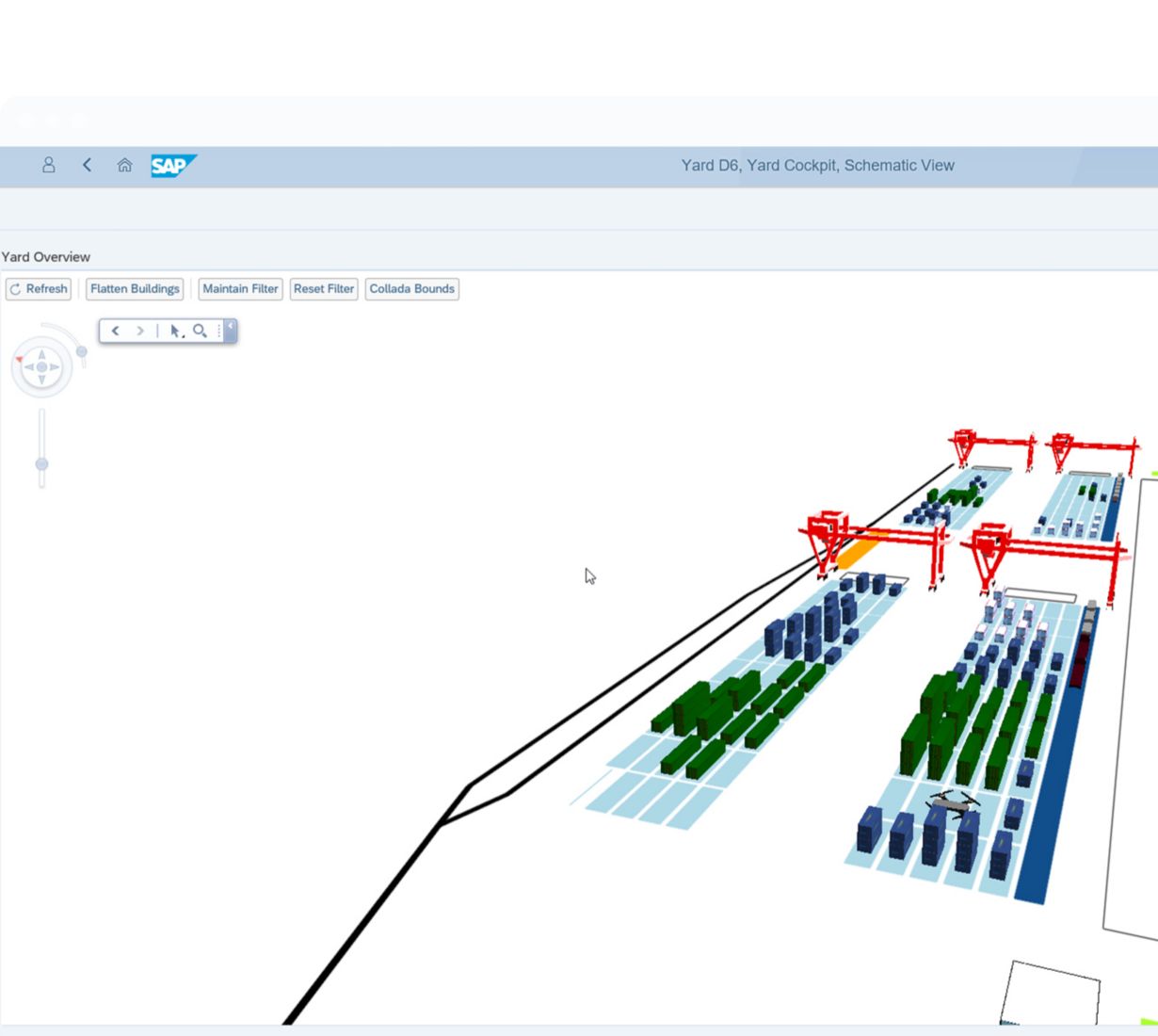Viewport: 1158px width, 1036px height.
Task: Toggle Collada Bounds display
Action: 411,289
